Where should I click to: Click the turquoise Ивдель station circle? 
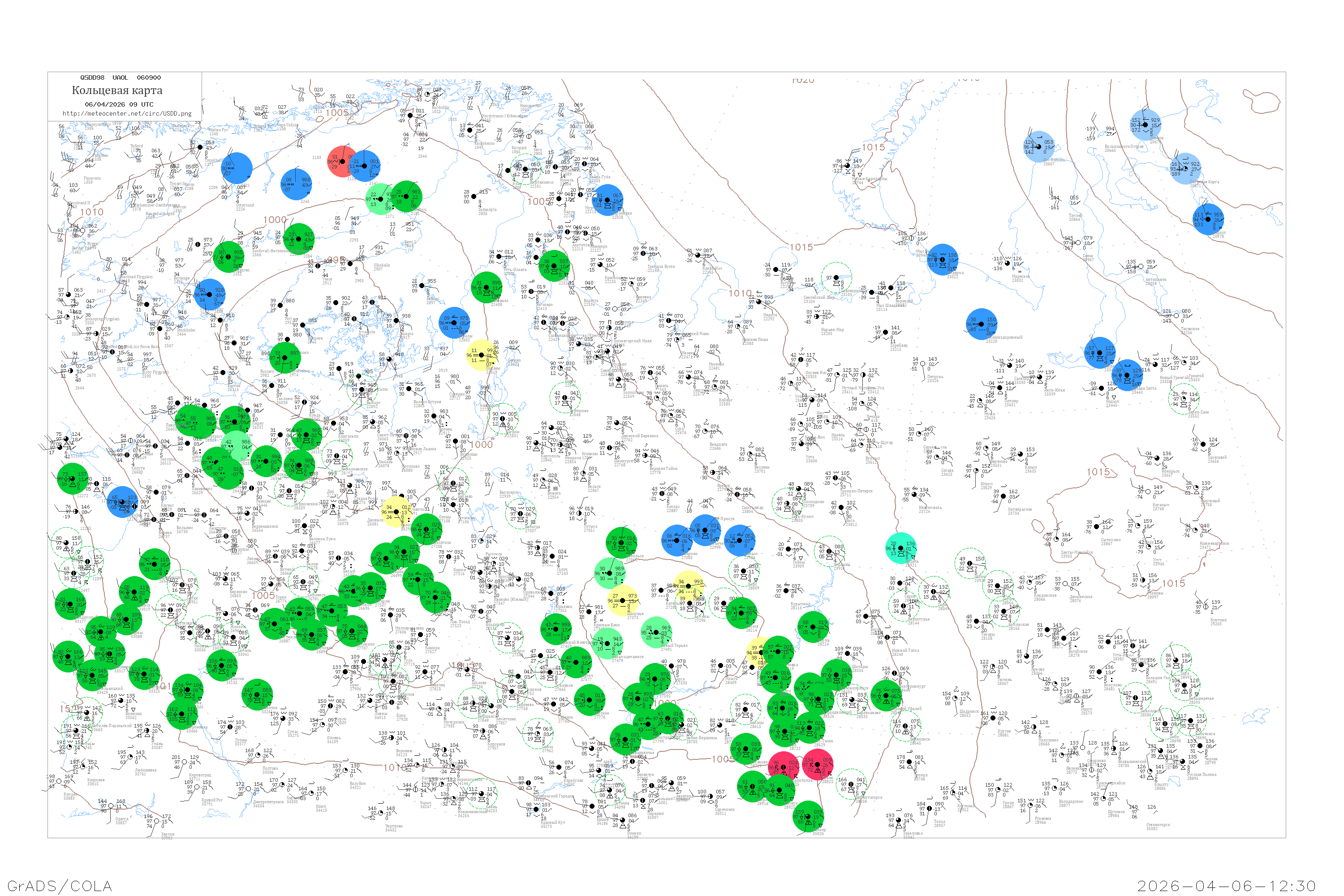(901, 548)
